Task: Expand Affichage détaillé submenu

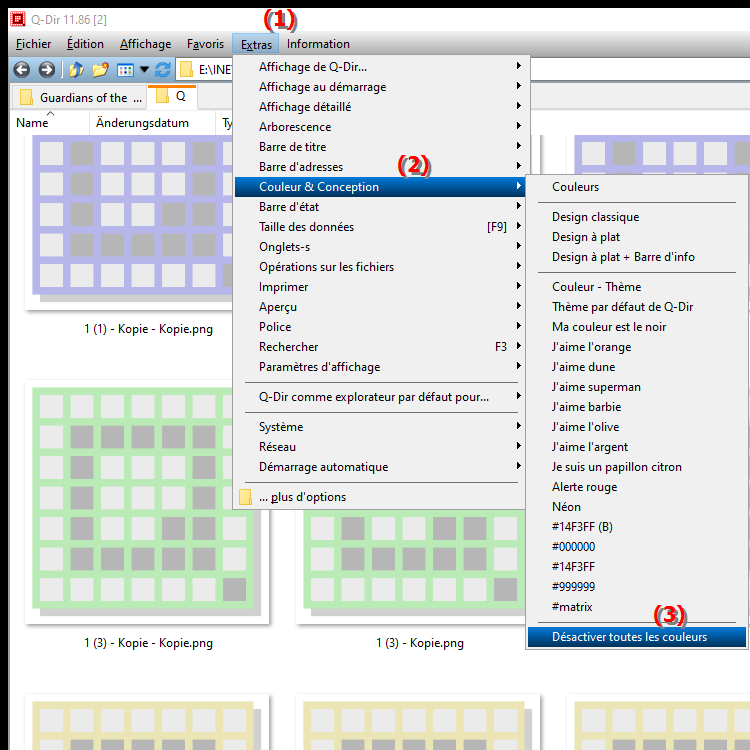Action: point(381,107)
